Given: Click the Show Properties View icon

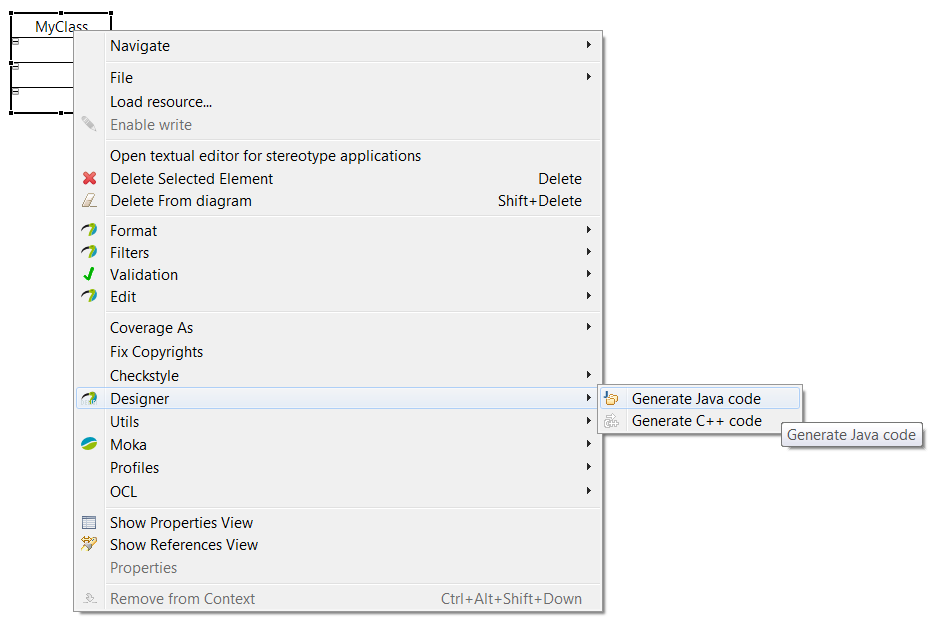Looking at the screenshot, I should point(89,523).
